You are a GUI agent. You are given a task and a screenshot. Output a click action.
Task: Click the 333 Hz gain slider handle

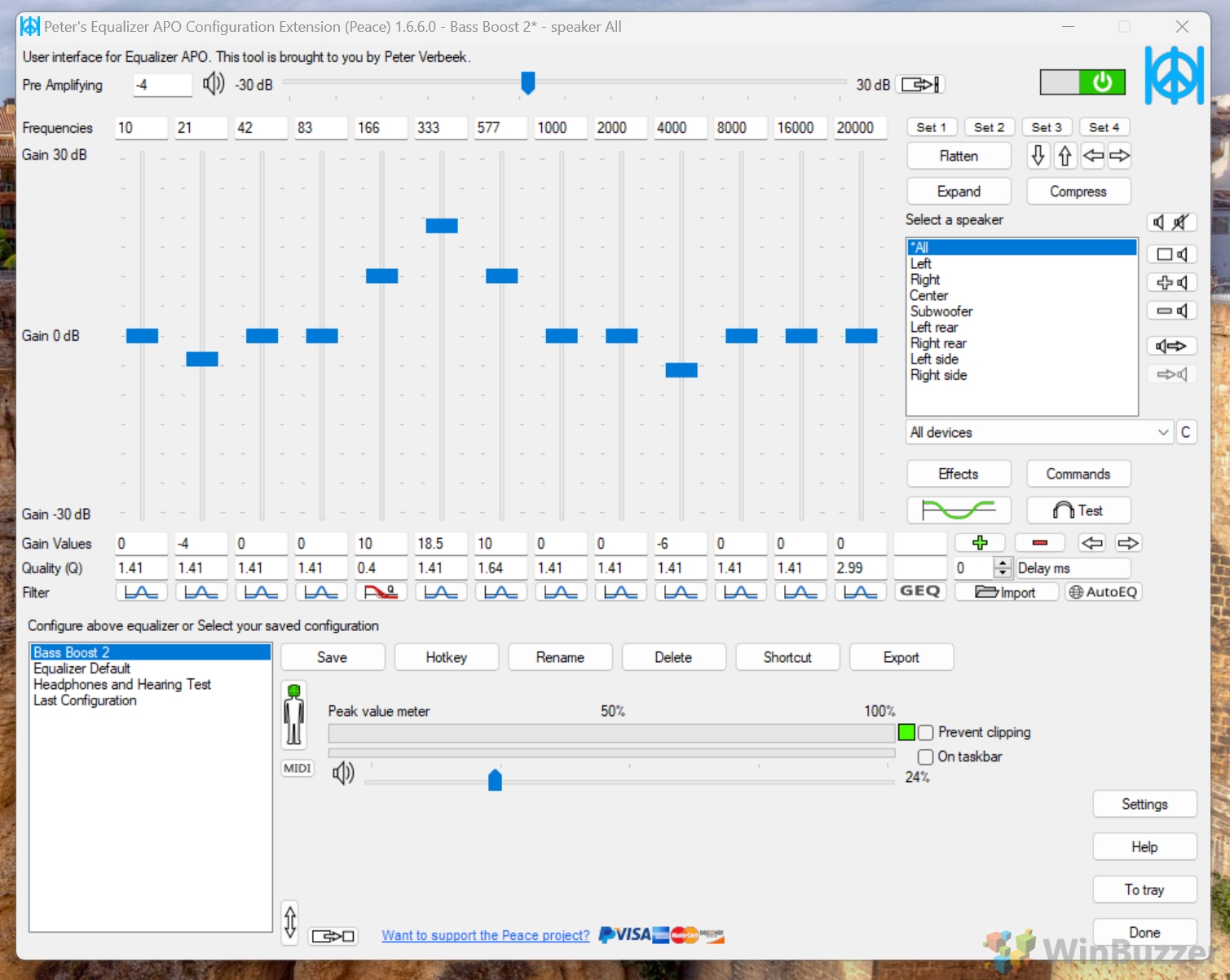442,226
